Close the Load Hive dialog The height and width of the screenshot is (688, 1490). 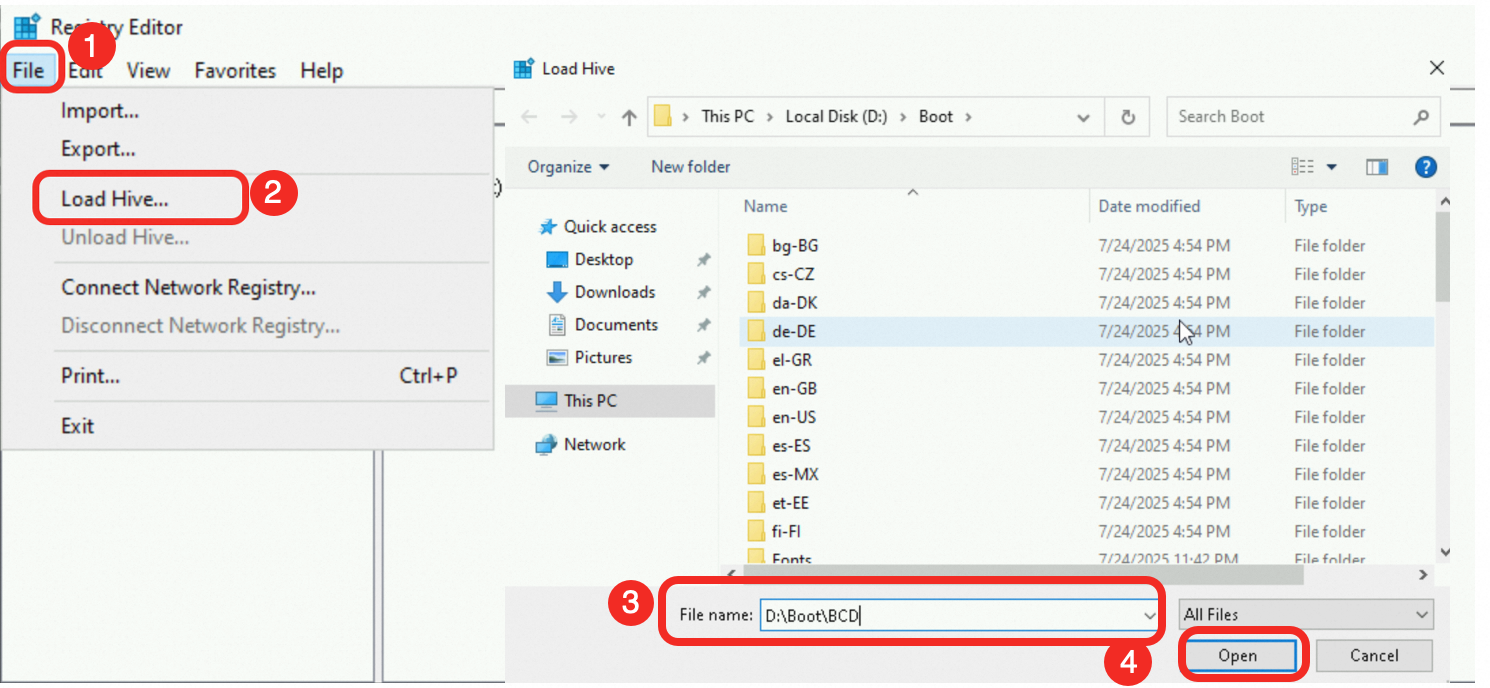[1437, 68]
